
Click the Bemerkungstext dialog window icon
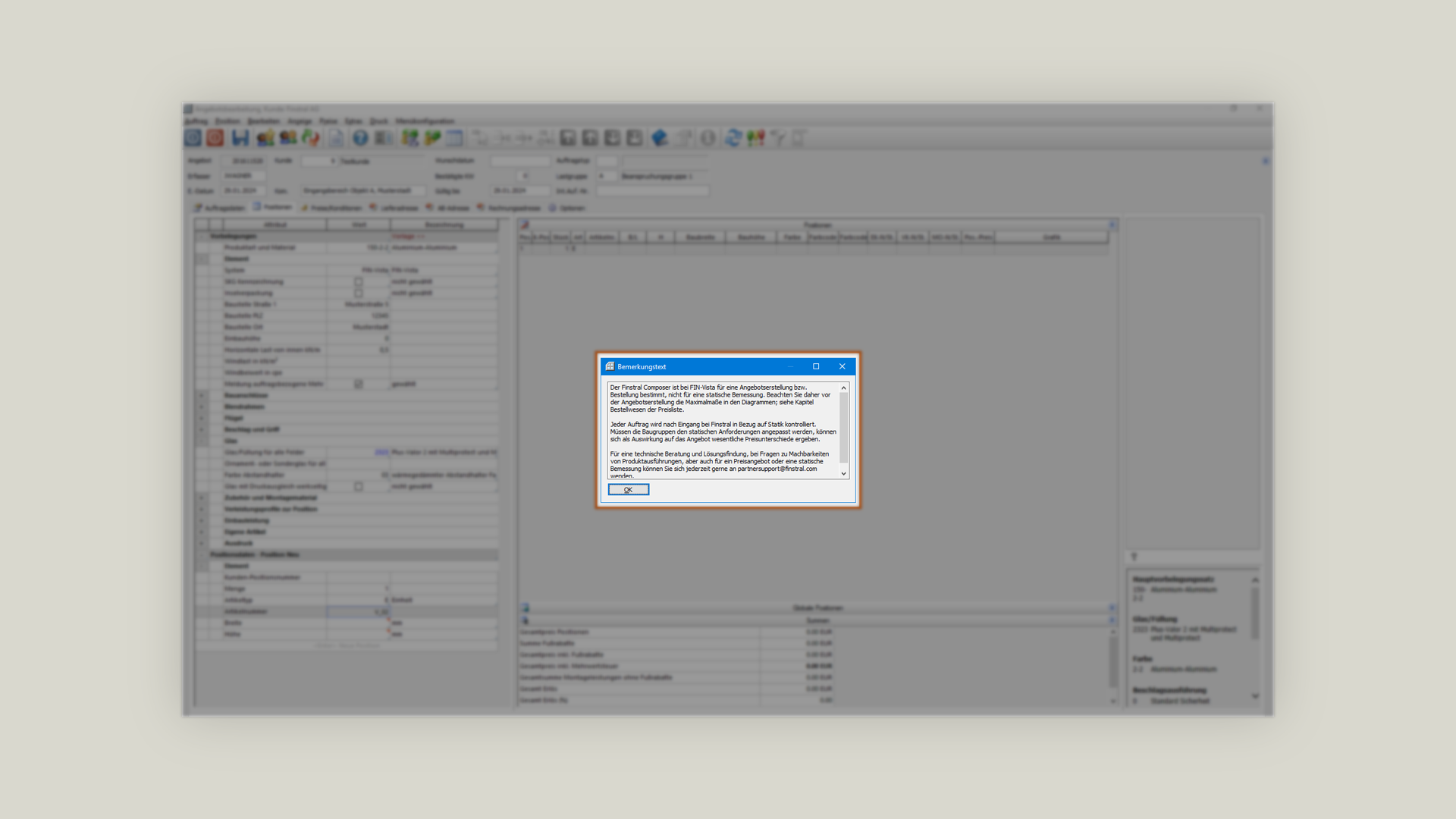(610, 366)
